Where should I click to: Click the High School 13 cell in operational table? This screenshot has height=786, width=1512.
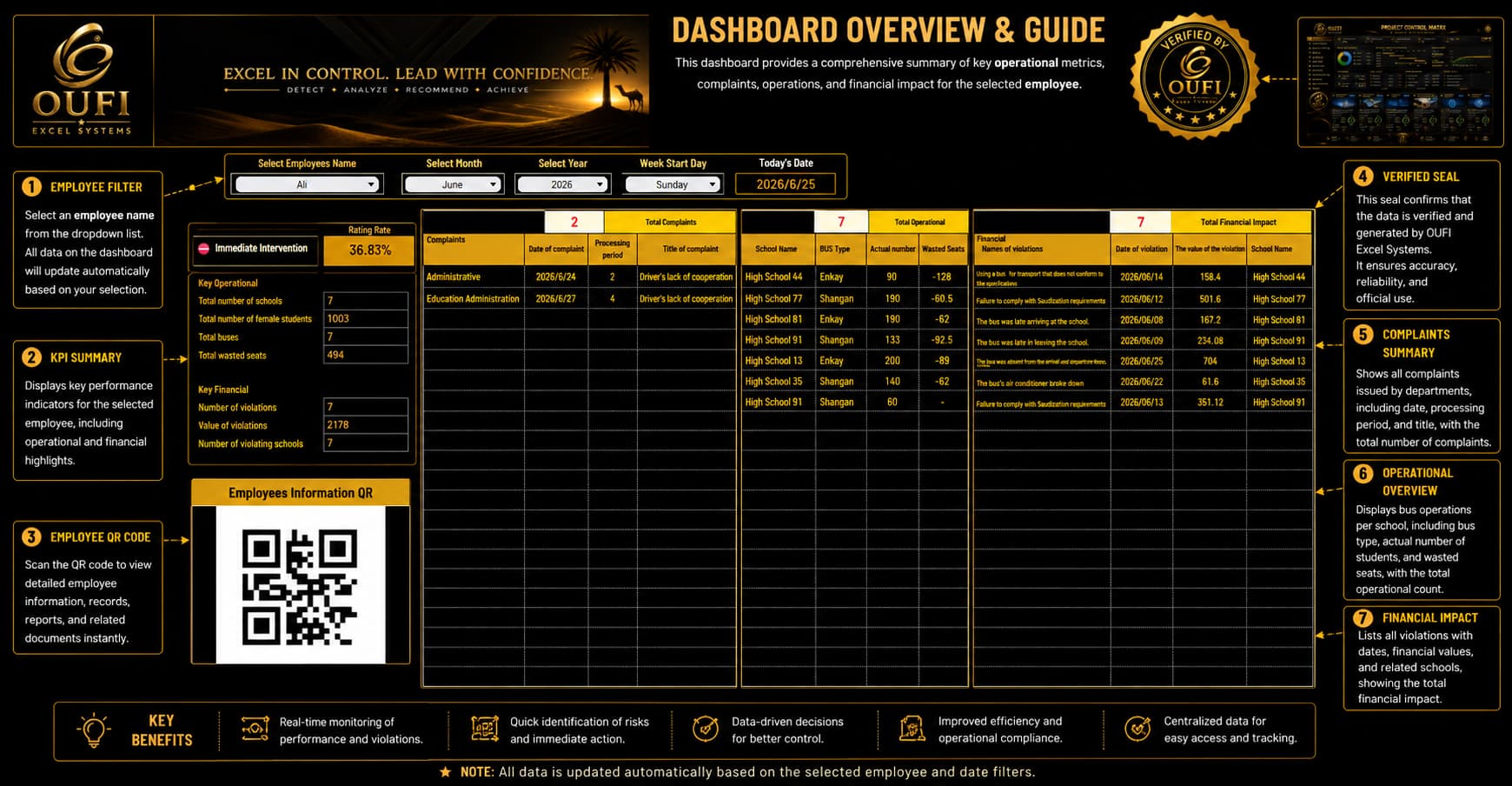coord(779,361)
